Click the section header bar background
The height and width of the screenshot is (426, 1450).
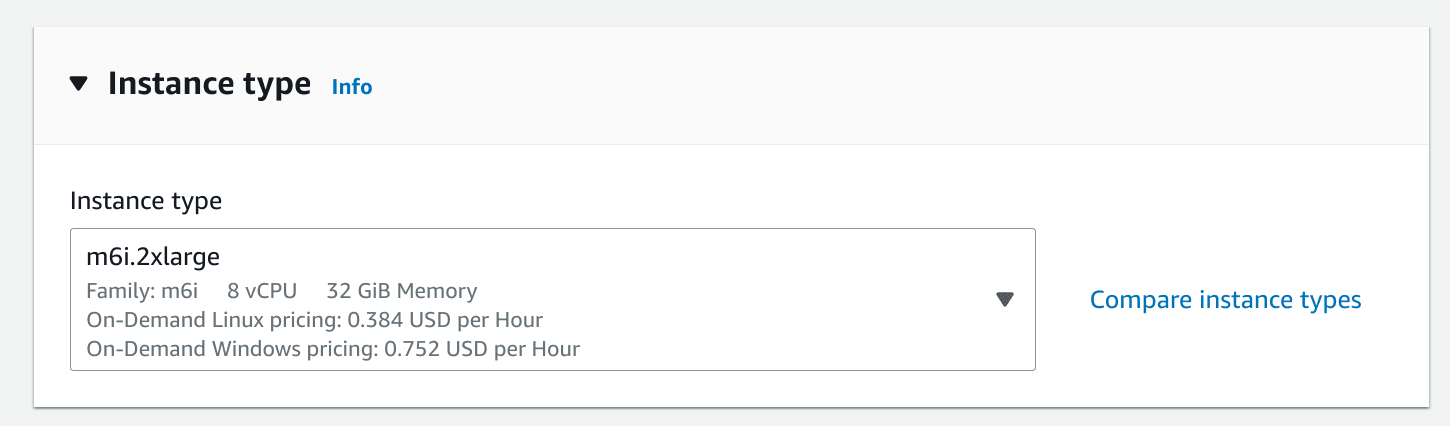[900, 86]
